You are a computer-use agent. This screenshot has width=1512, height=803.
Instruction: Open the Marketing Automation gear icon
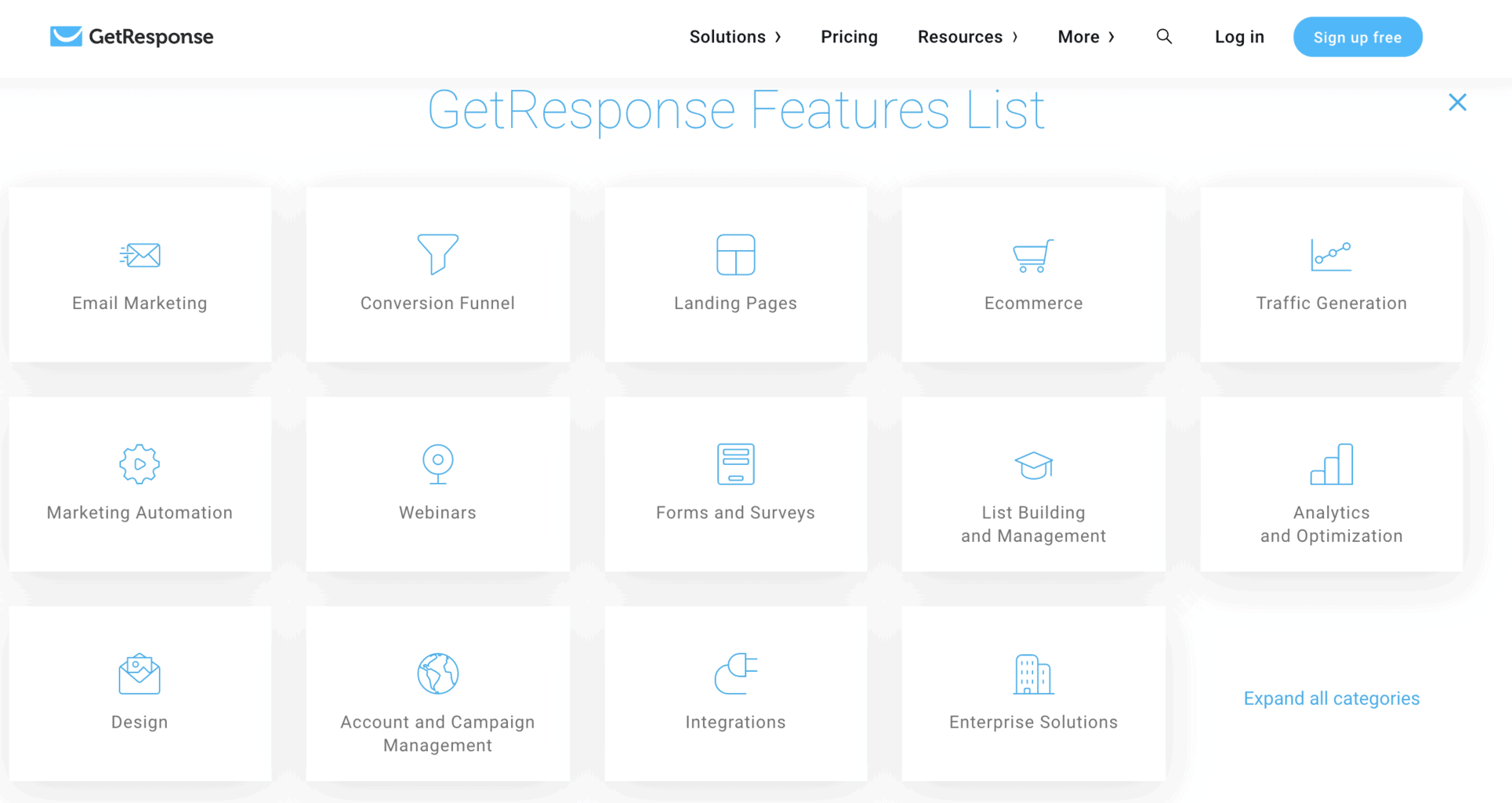point(140,464)
